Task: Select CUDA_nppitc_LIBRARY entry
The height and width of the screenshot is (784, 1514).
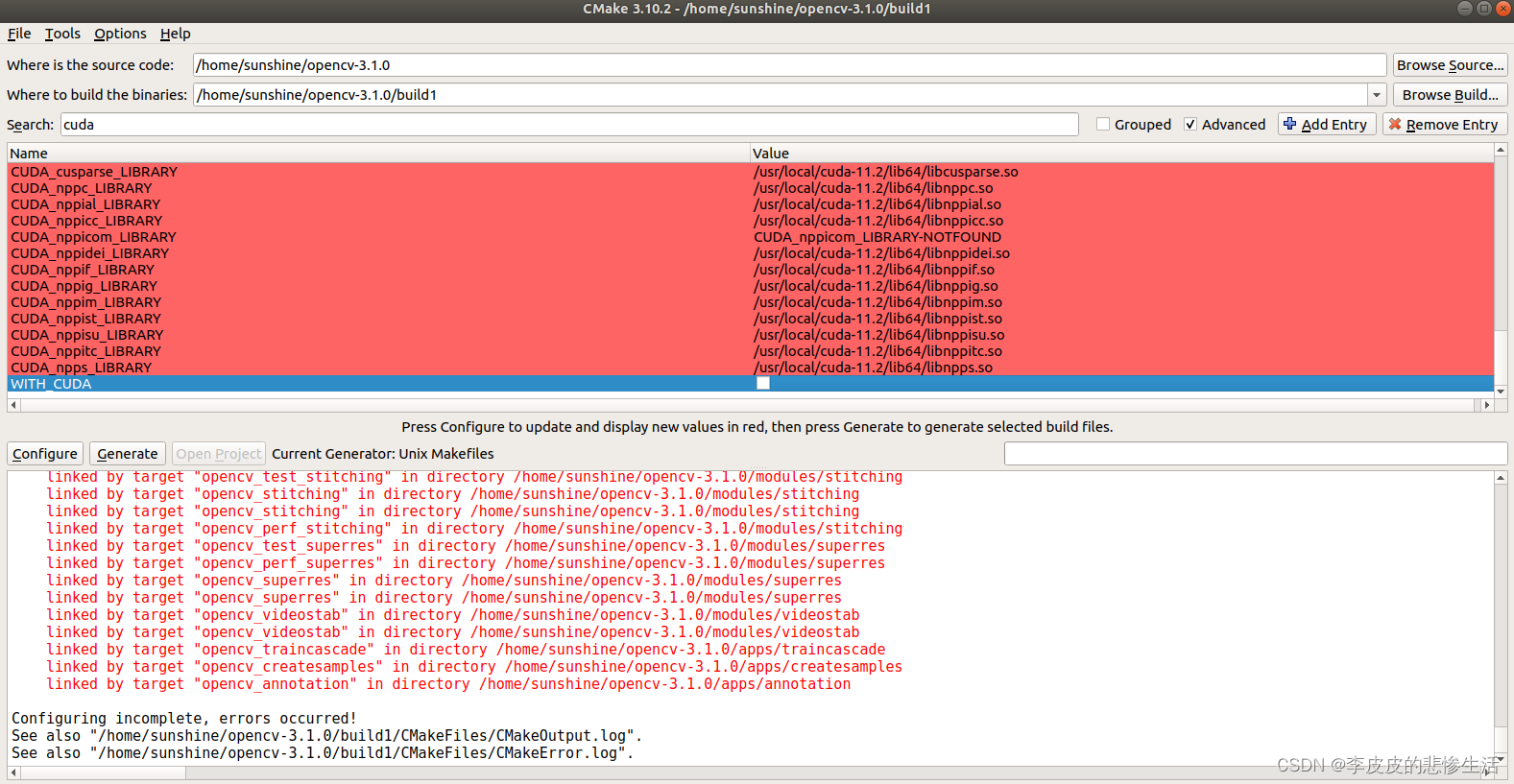Action: tap(85, 351)
